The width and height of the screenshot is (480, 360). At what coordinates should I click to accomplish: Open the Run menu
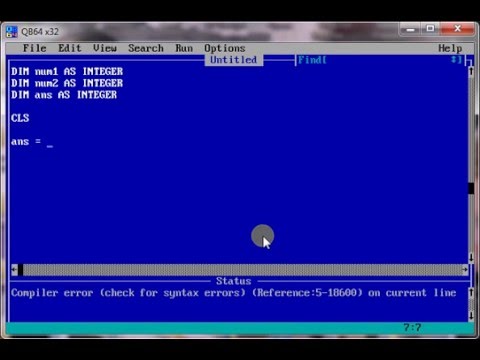[x=184, y=48]
